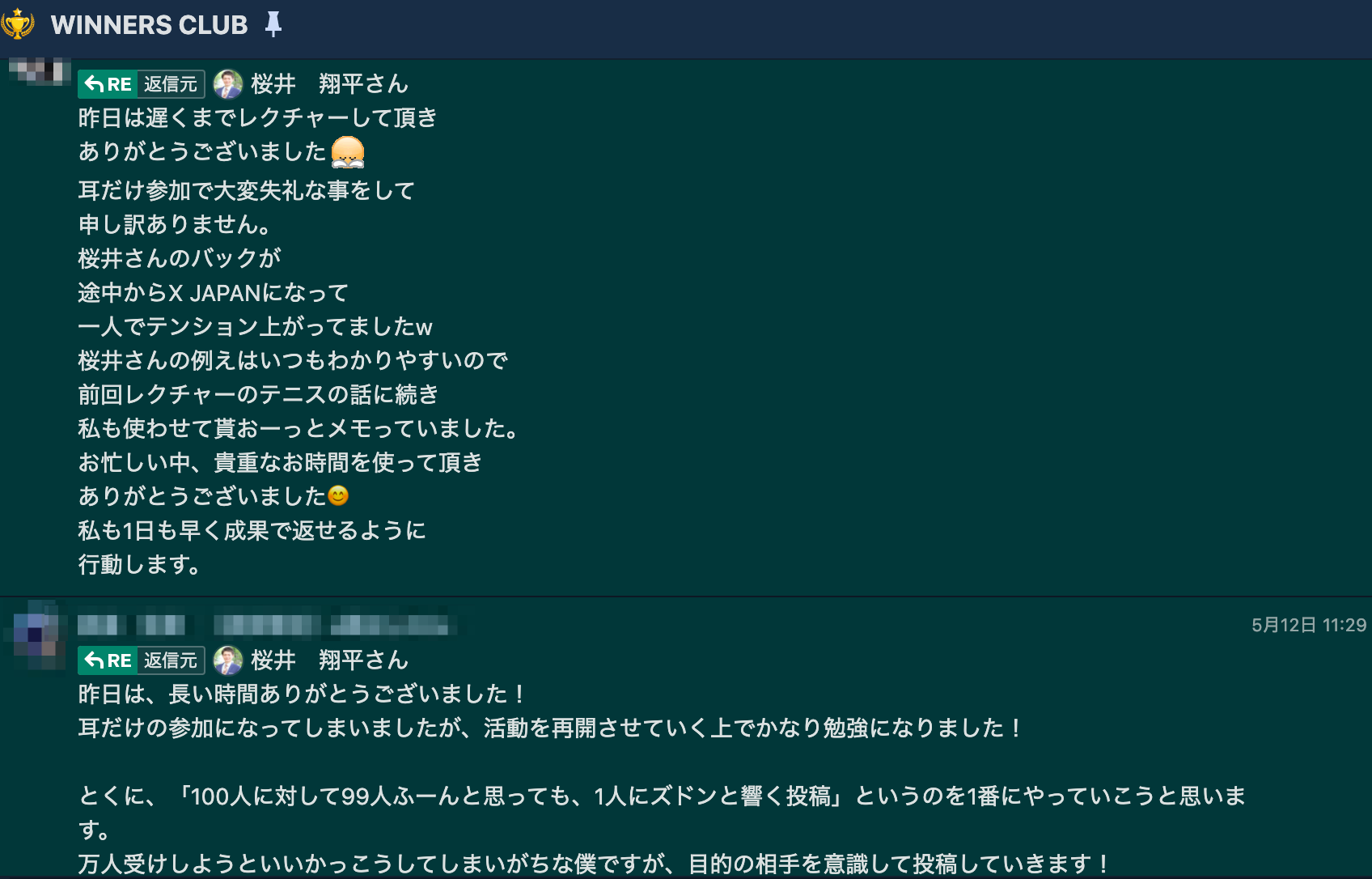The height and width of the screenshot is (879, 1372).
Task: Click the 5月12日 11:29 timestamp
Action: (x=1308, y=625)
